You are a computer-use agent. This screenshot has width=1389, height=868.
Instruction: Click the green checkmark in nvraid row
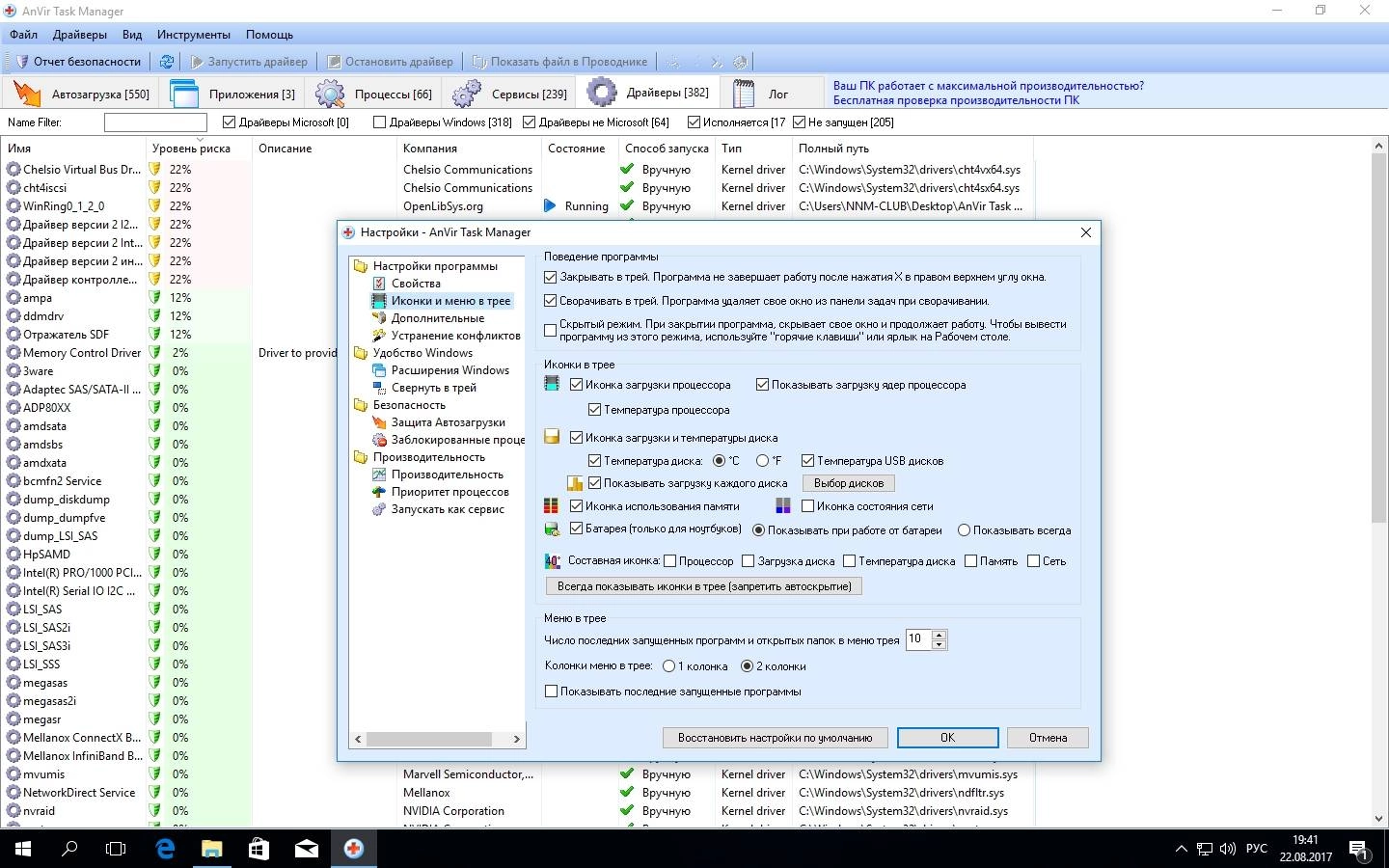[x=627, y=811]
